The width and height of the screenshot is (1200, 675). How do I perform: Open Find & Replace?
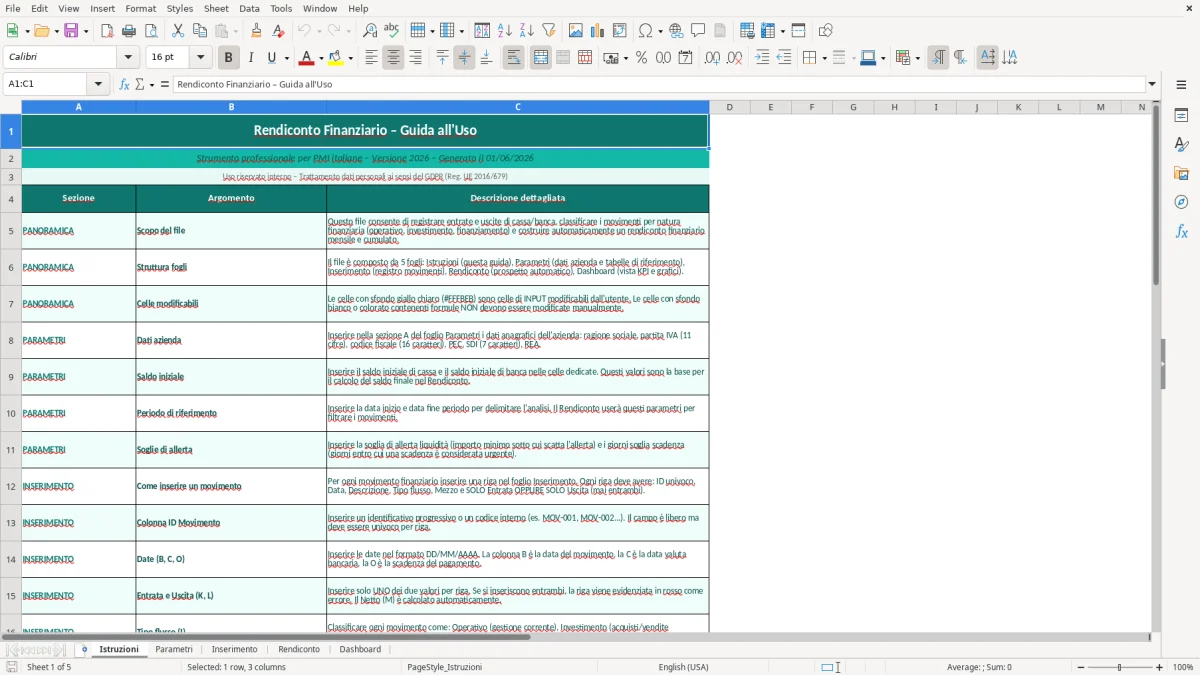tap(370, 31)
